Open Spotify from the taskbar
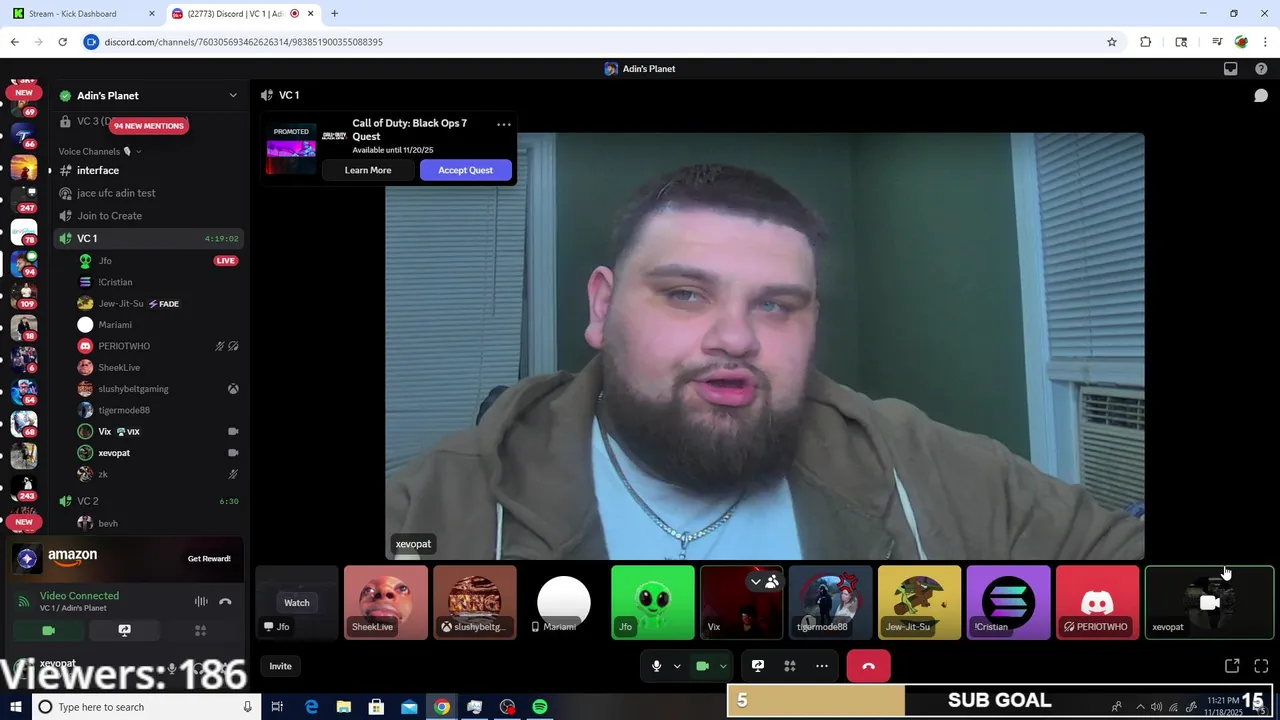 click(x=540, y=707)
